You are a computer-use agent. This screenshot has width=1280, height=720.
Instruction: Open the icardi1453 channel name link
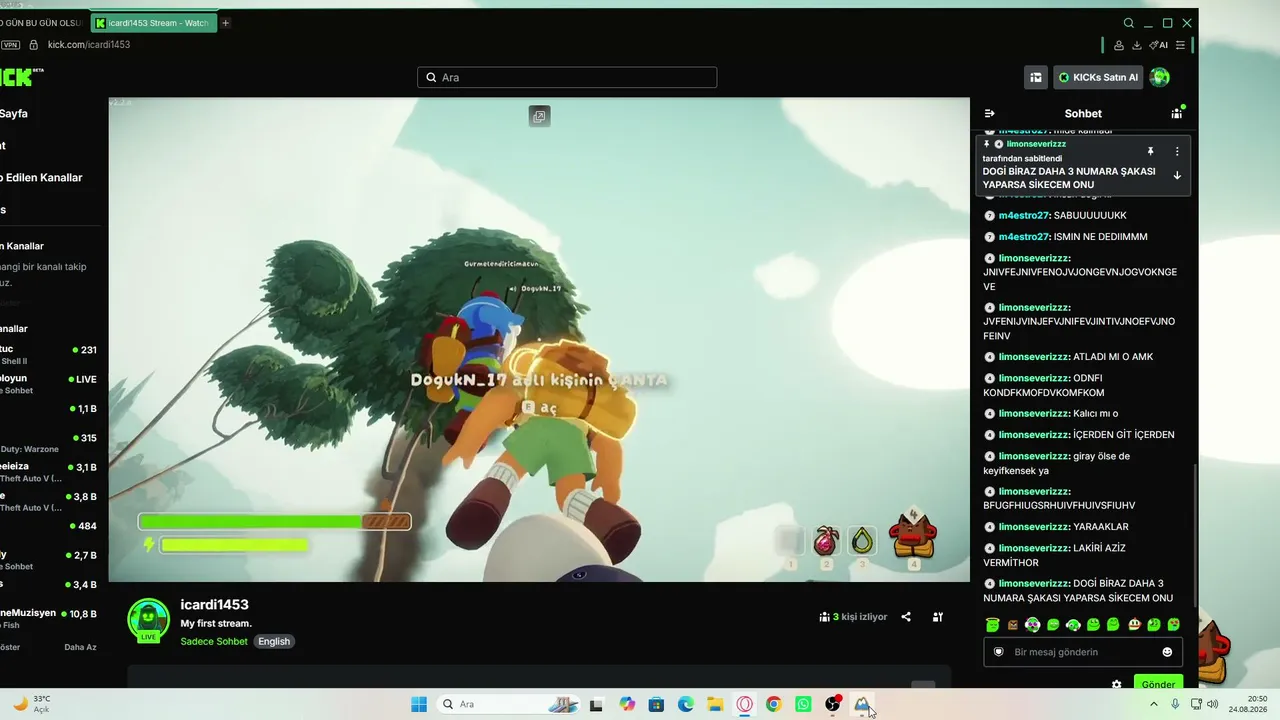[x=214, y=605]
